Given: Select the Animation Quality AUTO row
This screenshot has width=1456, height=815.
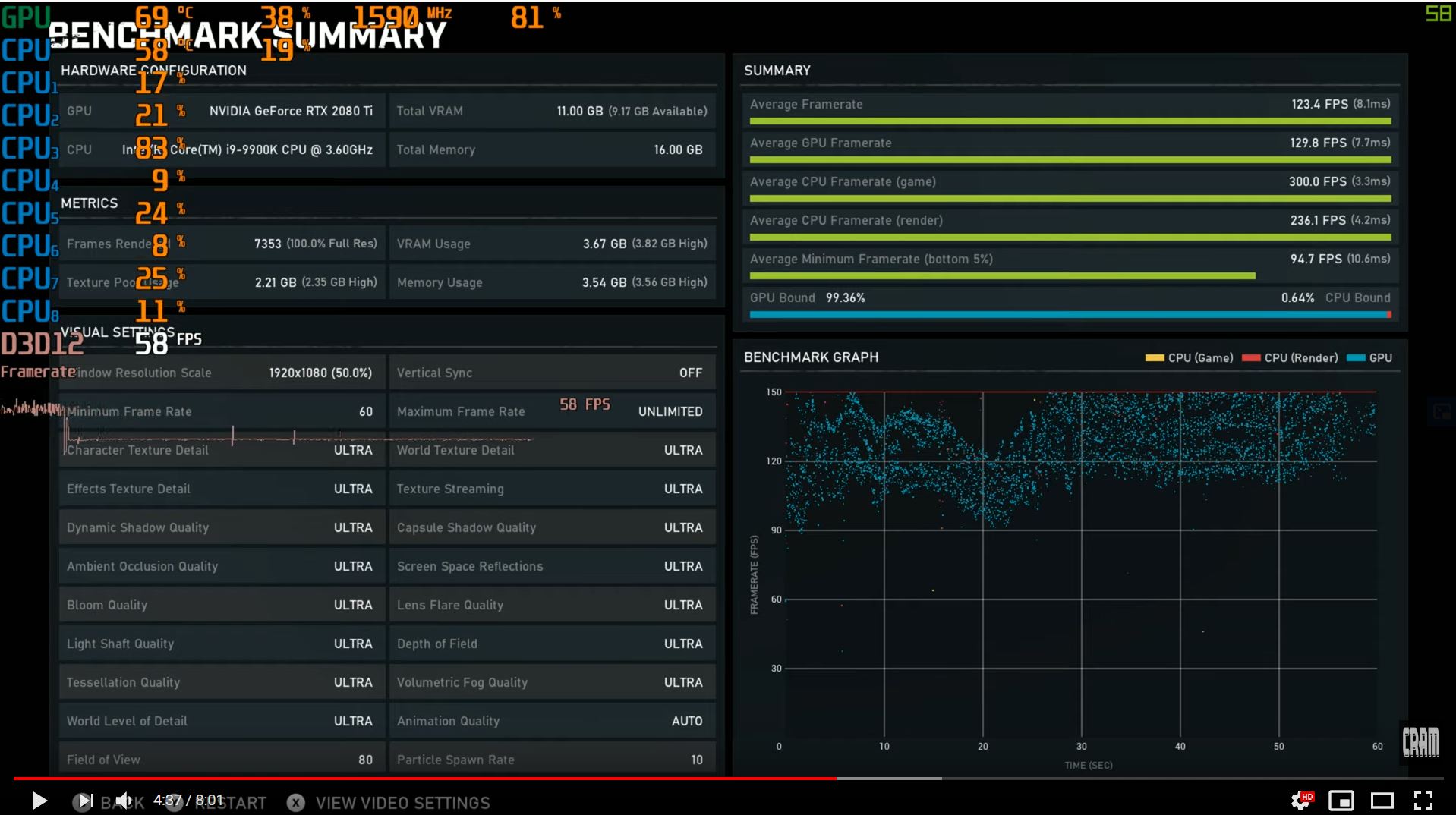Looking at the screenshot, I should 552,721.
